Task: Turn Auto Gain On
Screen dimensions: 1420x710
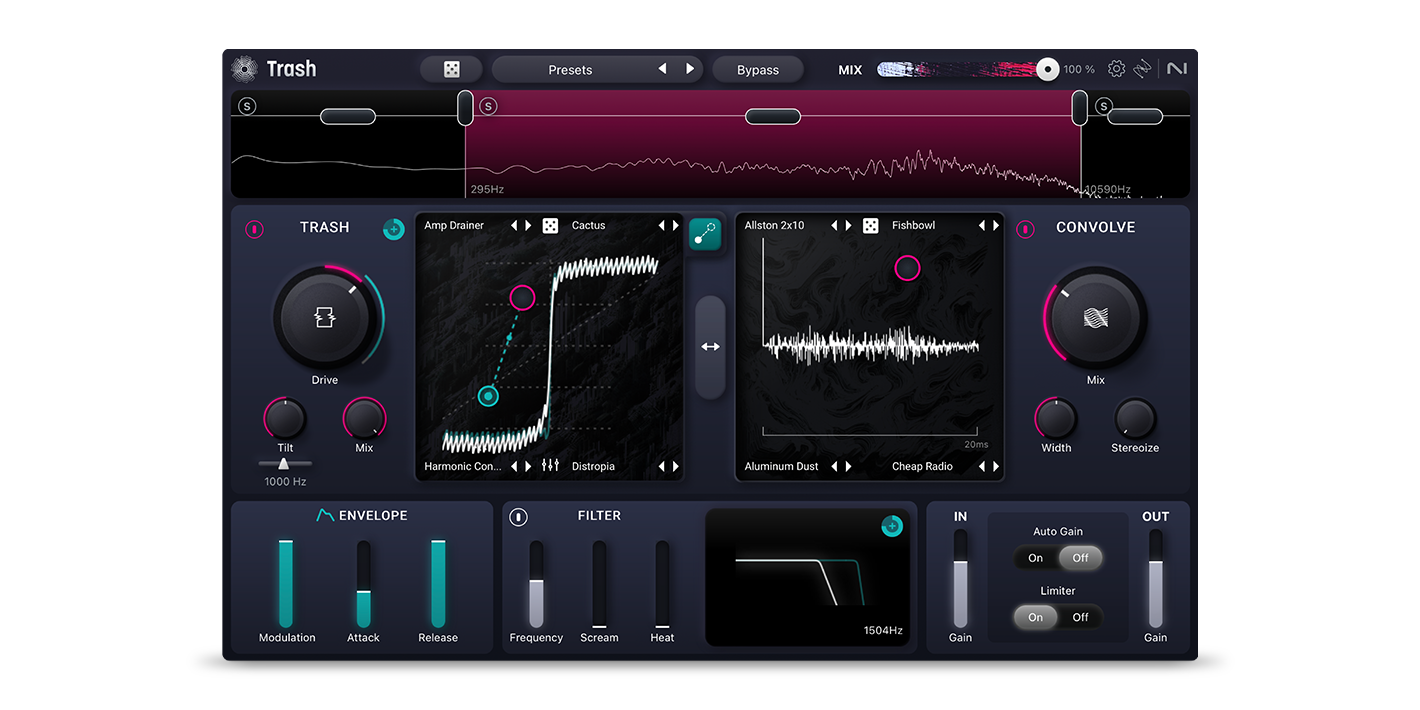Action: point(1036,558)
